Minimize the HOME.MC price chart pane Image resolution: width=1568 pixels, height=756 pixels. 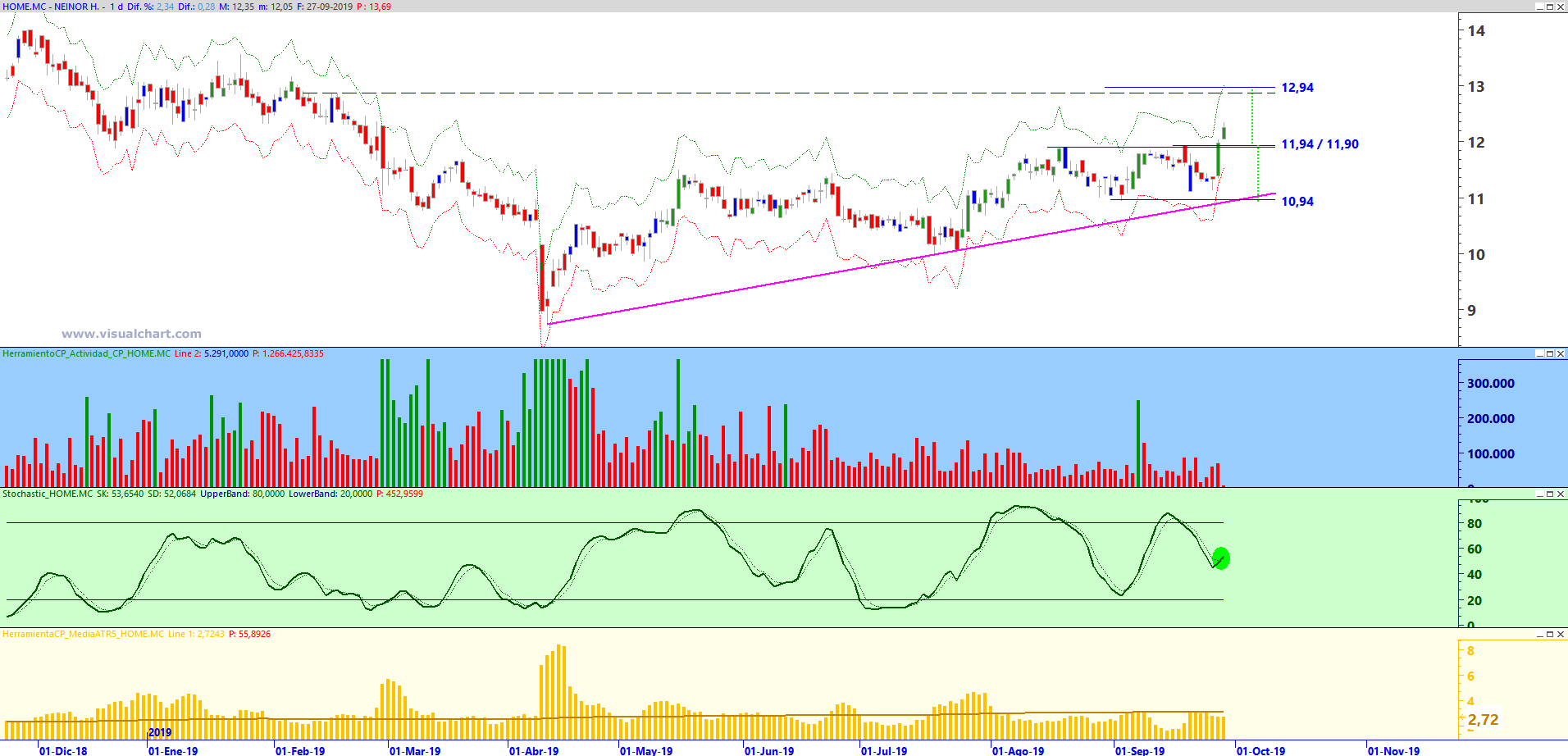(x=1539, y=7)
